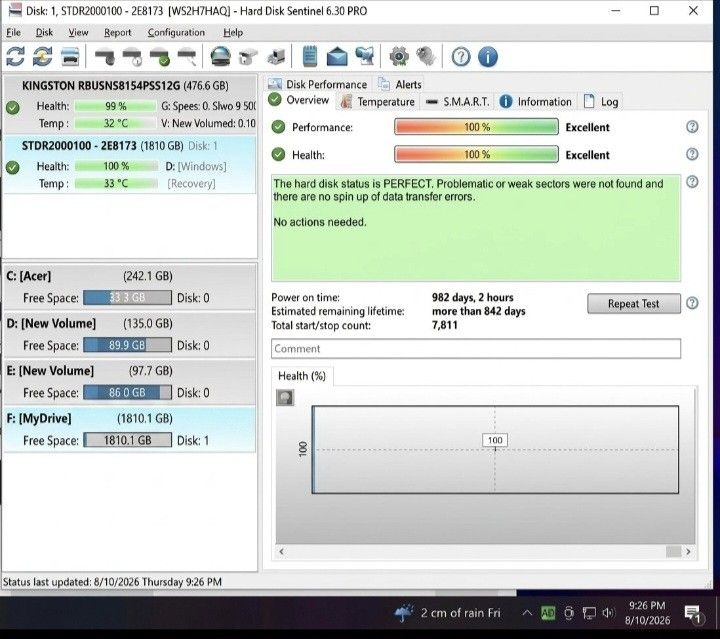The height and width of the screenshot is (639, 720).
Task: Select the D: [New Volume] partition
Action: (x=130, y=335)
